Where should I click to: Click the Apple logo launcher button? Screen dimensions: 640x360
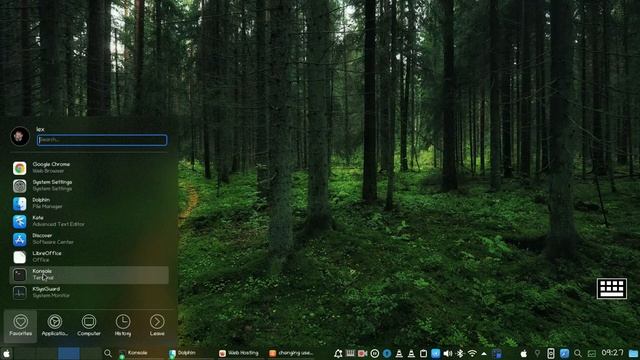tap(7, 353)
